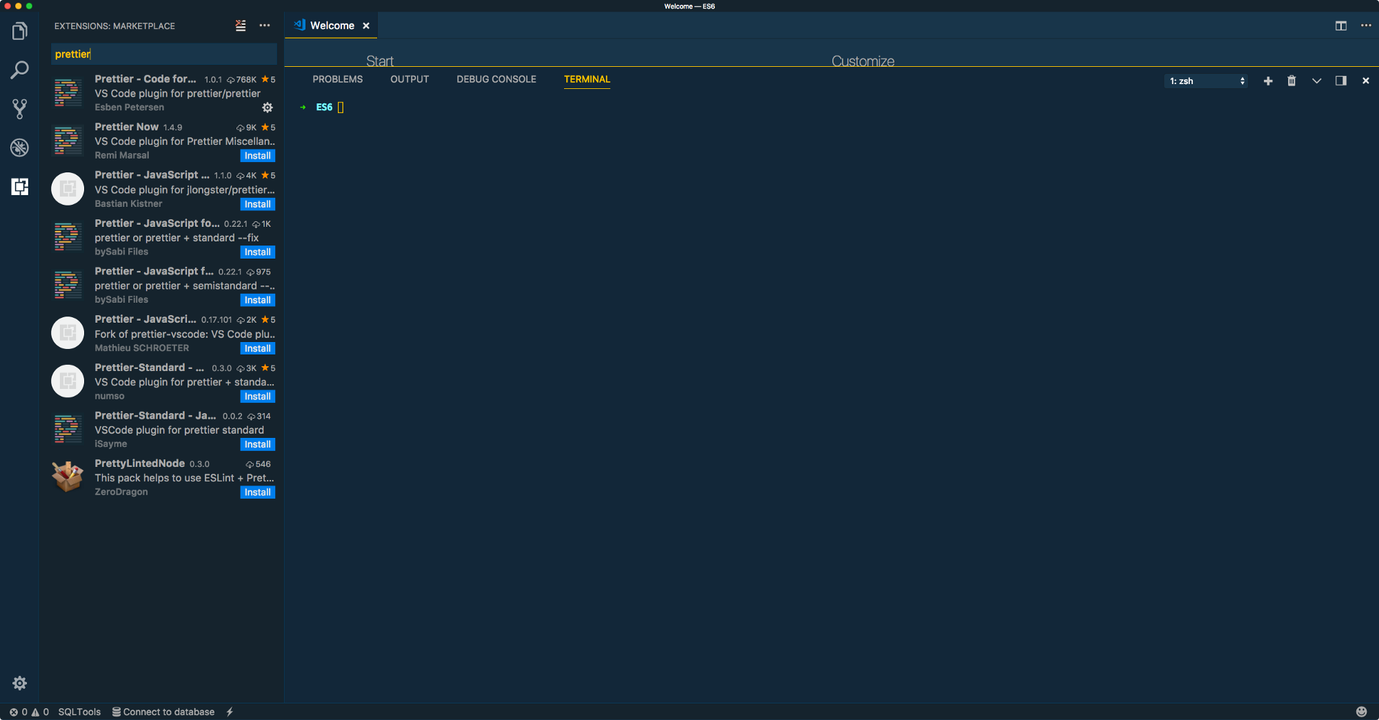Open Extensions Marketplace more actions menu
Viewport: 1379px width, 720px height.
pos(264,26)
